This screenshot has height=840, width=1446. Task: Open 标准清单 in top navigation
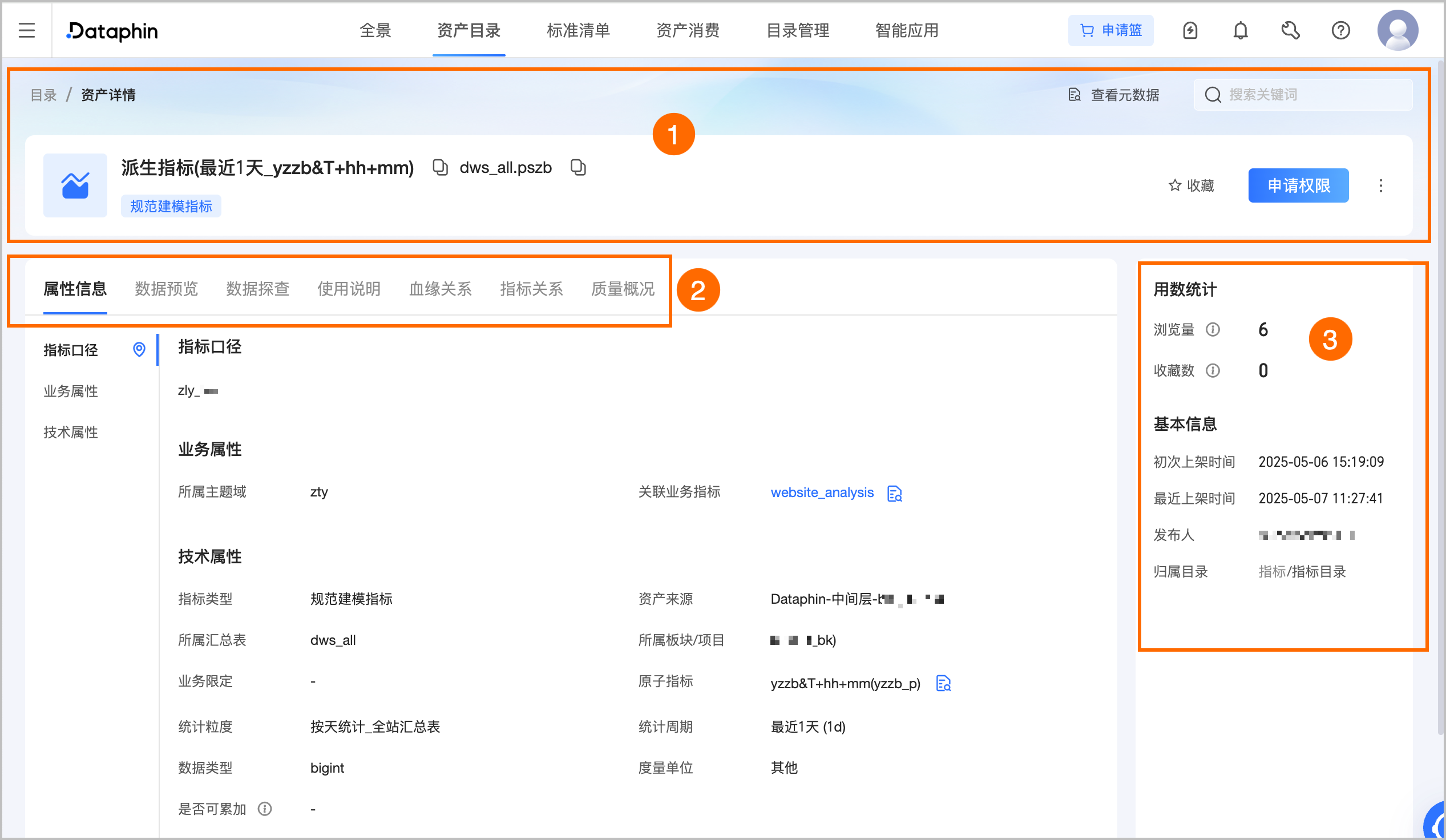point(578,30)
